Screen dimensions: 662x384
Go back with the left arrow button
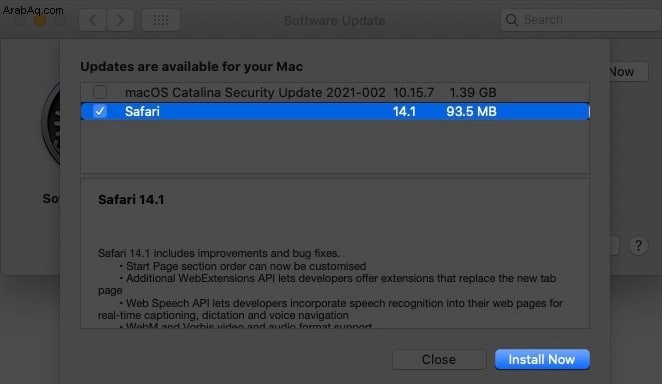(x=92, y=20)
